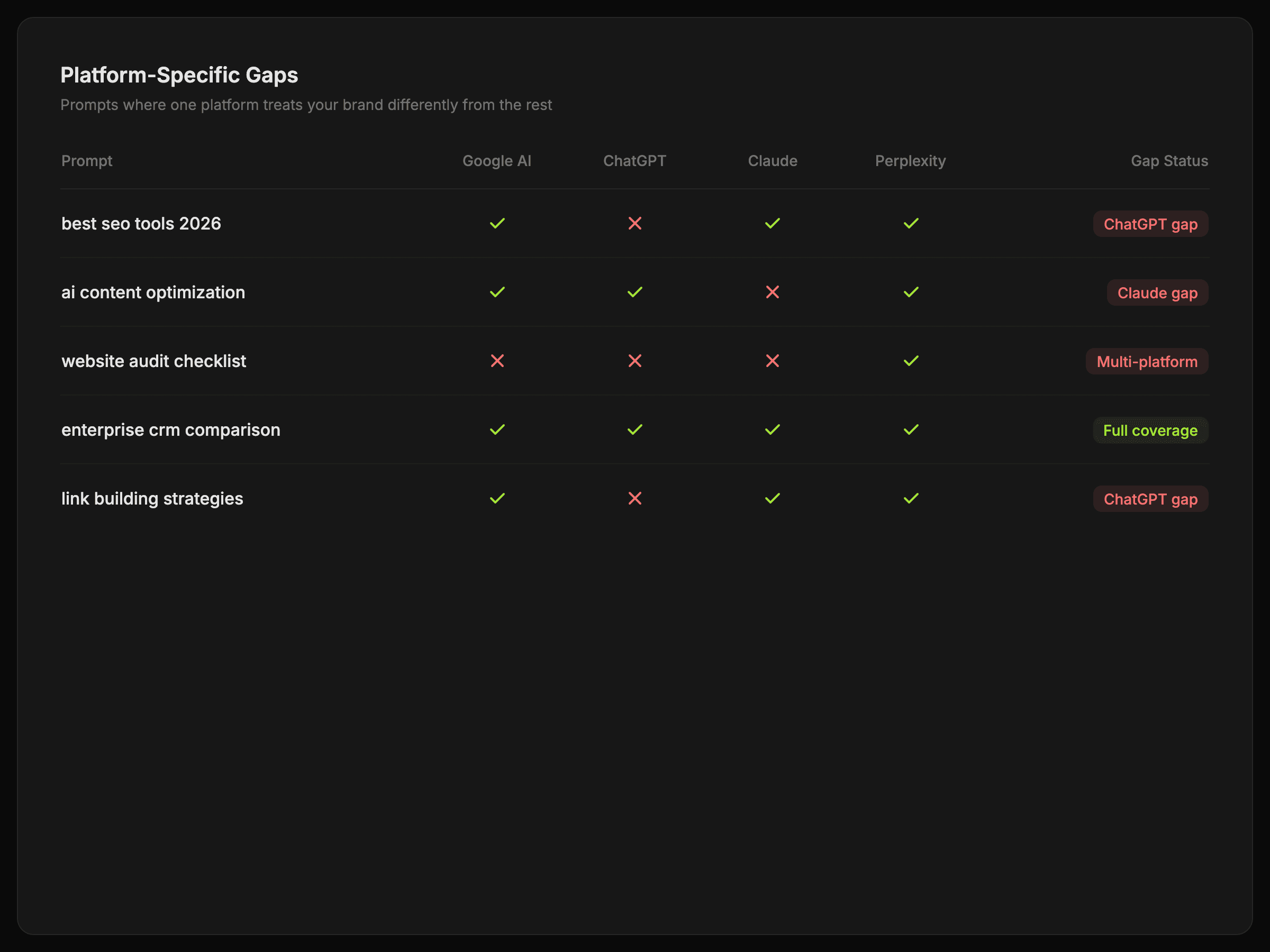Viewport: 1270px width, 952px height.
Task: Click Claude checkmark for enterprise crm comparison
Action: point(772,429)
